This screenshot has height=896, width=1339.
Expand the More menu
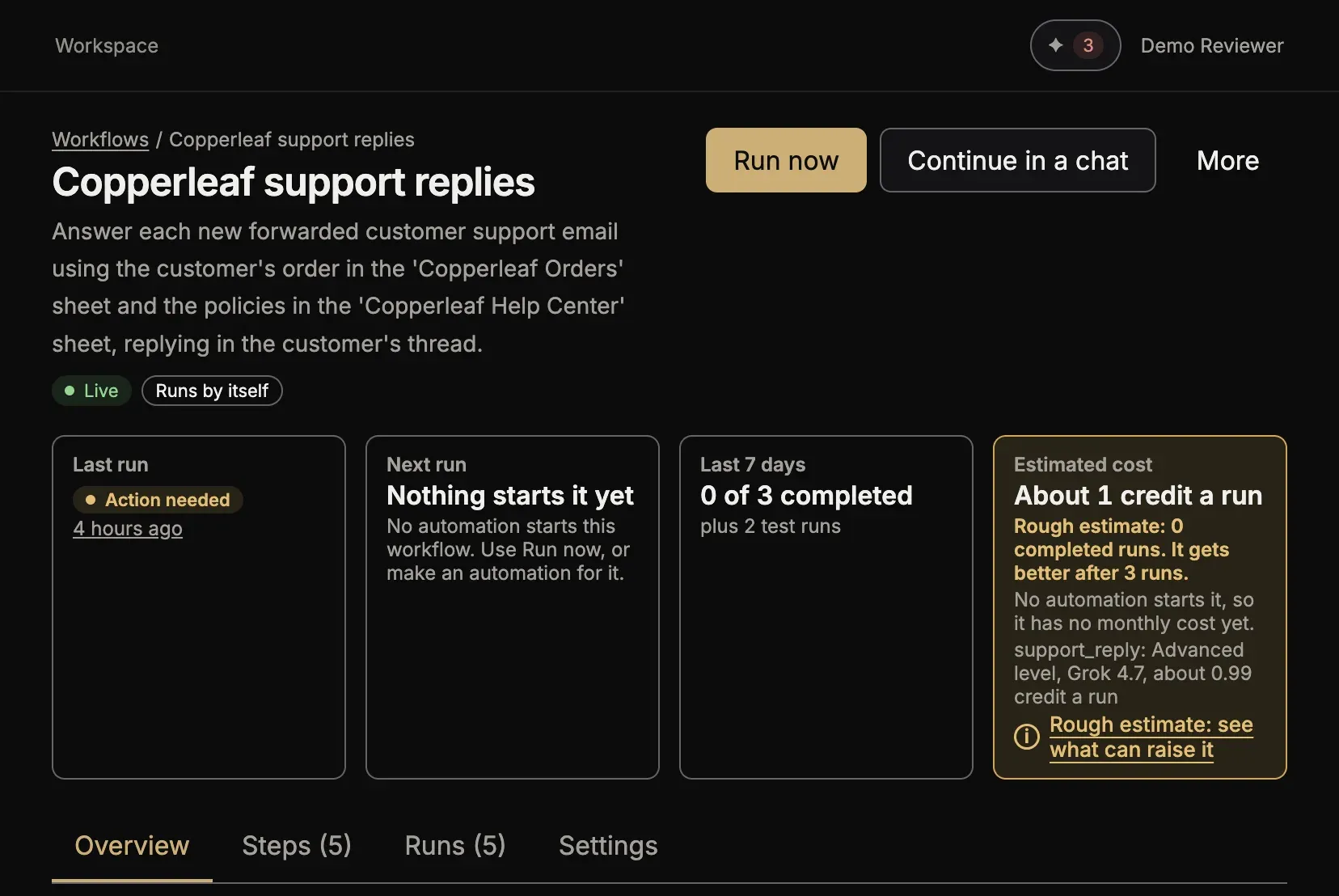(1227, 160)
